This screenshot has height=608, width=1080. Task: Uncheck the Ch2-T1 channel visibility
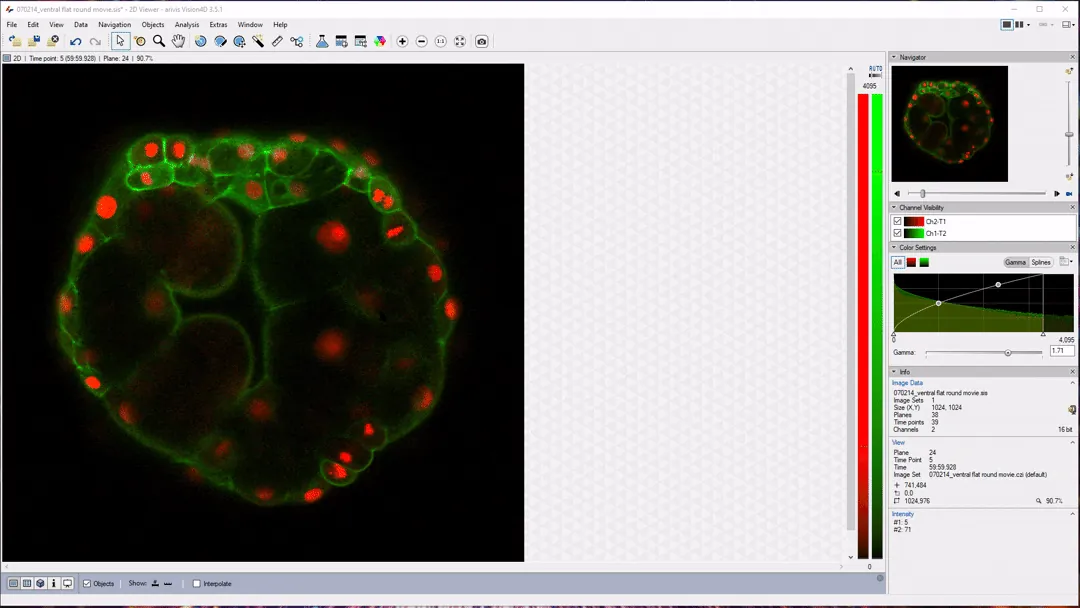tap(898, 221)
